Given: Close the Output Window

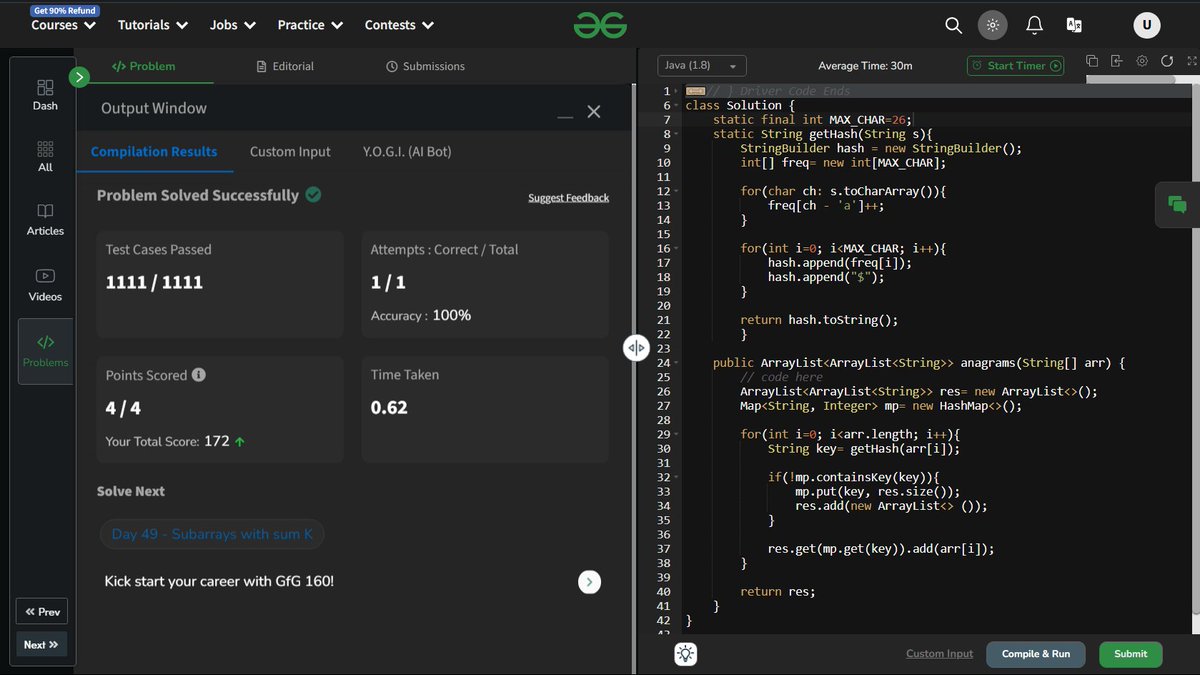Looking at the screenshot, I should click(x=594, y=111).
